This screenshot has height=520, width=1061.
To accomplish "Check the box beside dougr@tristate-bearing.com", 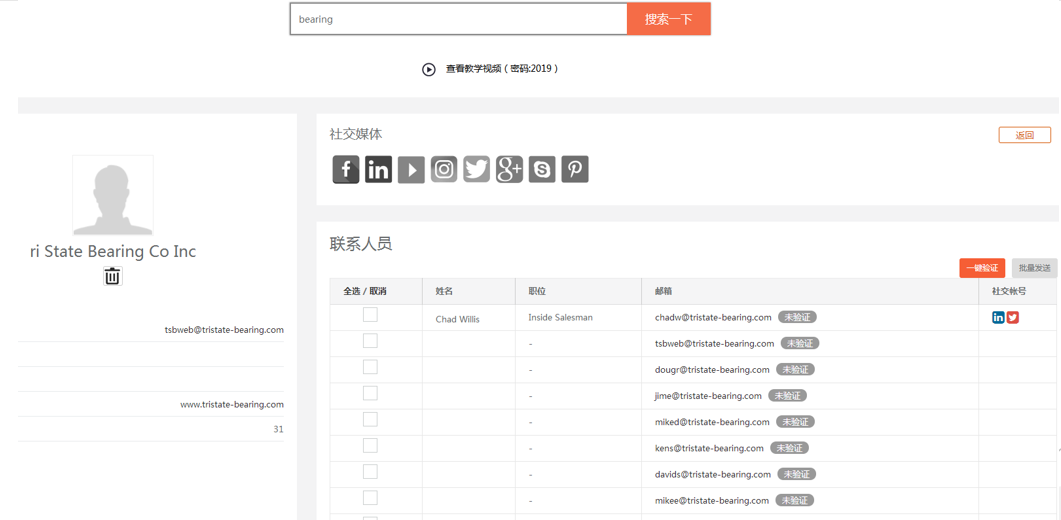I will (370, 367).
